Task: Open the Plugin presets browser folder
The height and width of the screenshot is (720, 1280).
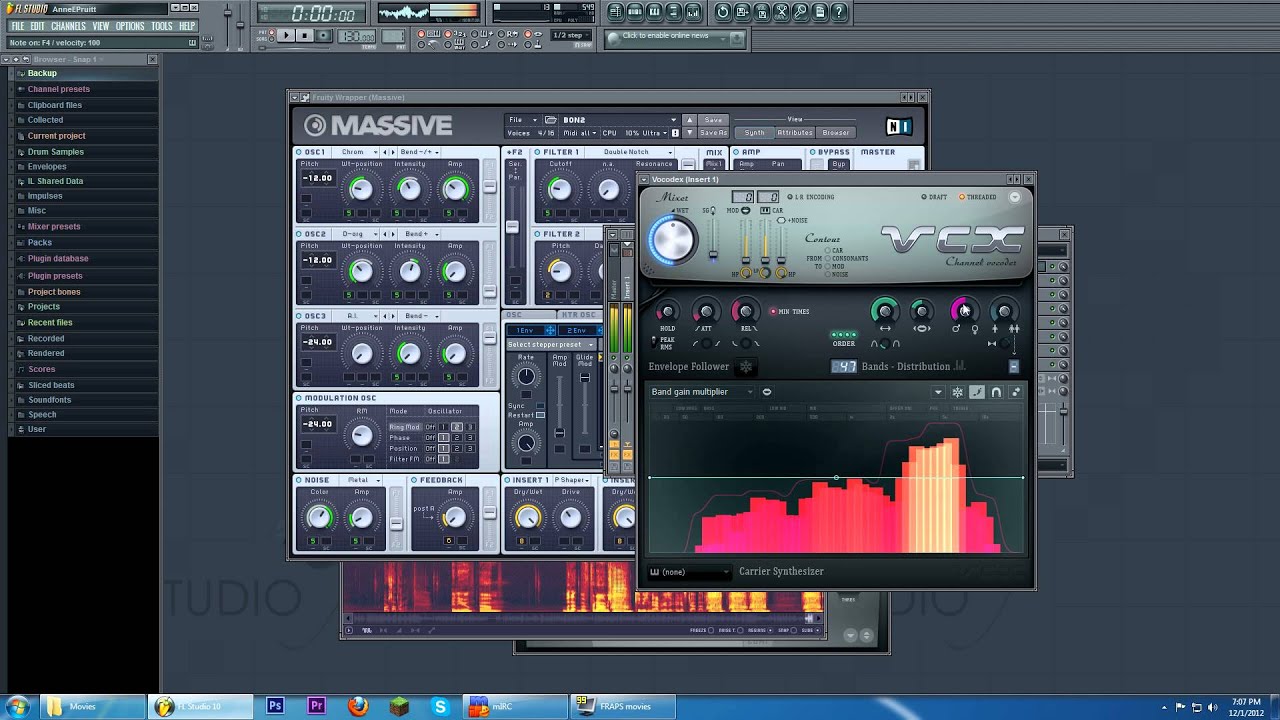Action: [x=55, y=276]
